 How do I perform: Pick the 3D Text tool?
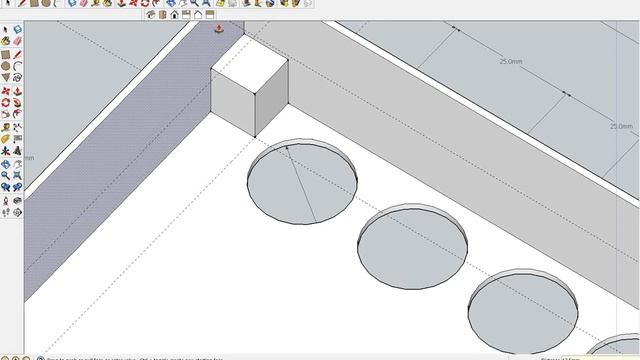(x=17, y=151)
